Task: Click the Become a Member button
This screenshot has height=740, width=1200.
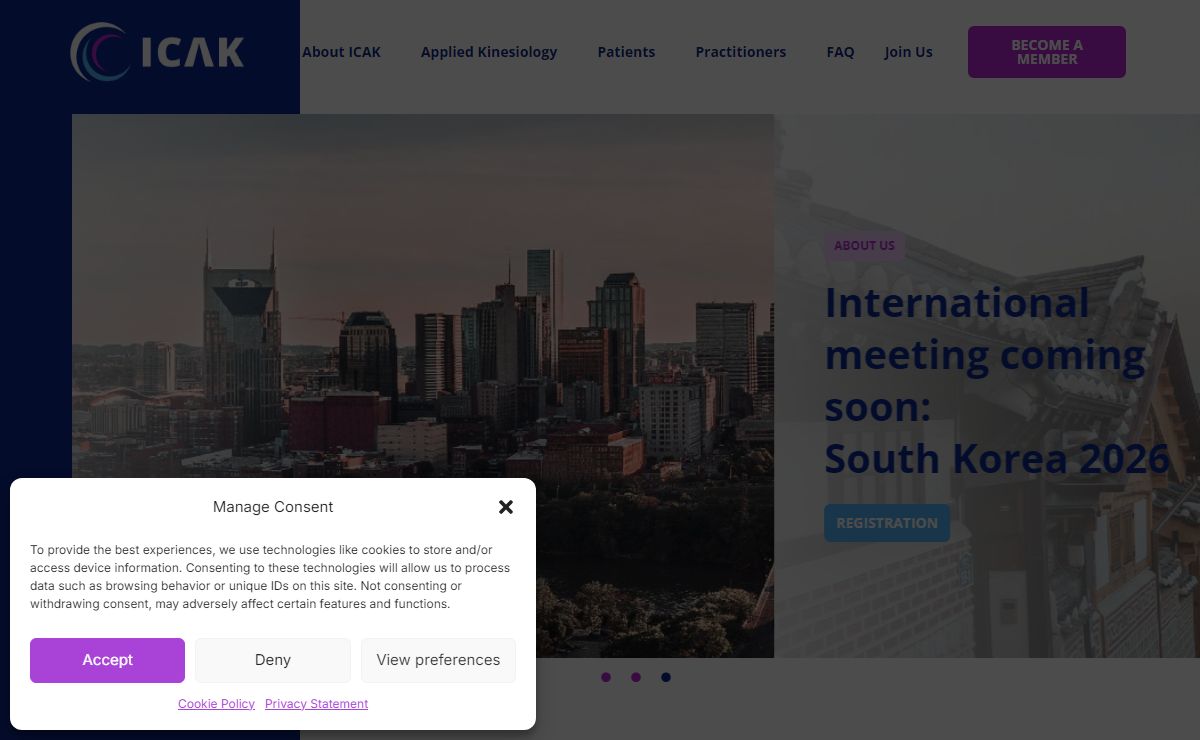Action: [x=1047, y=52]
